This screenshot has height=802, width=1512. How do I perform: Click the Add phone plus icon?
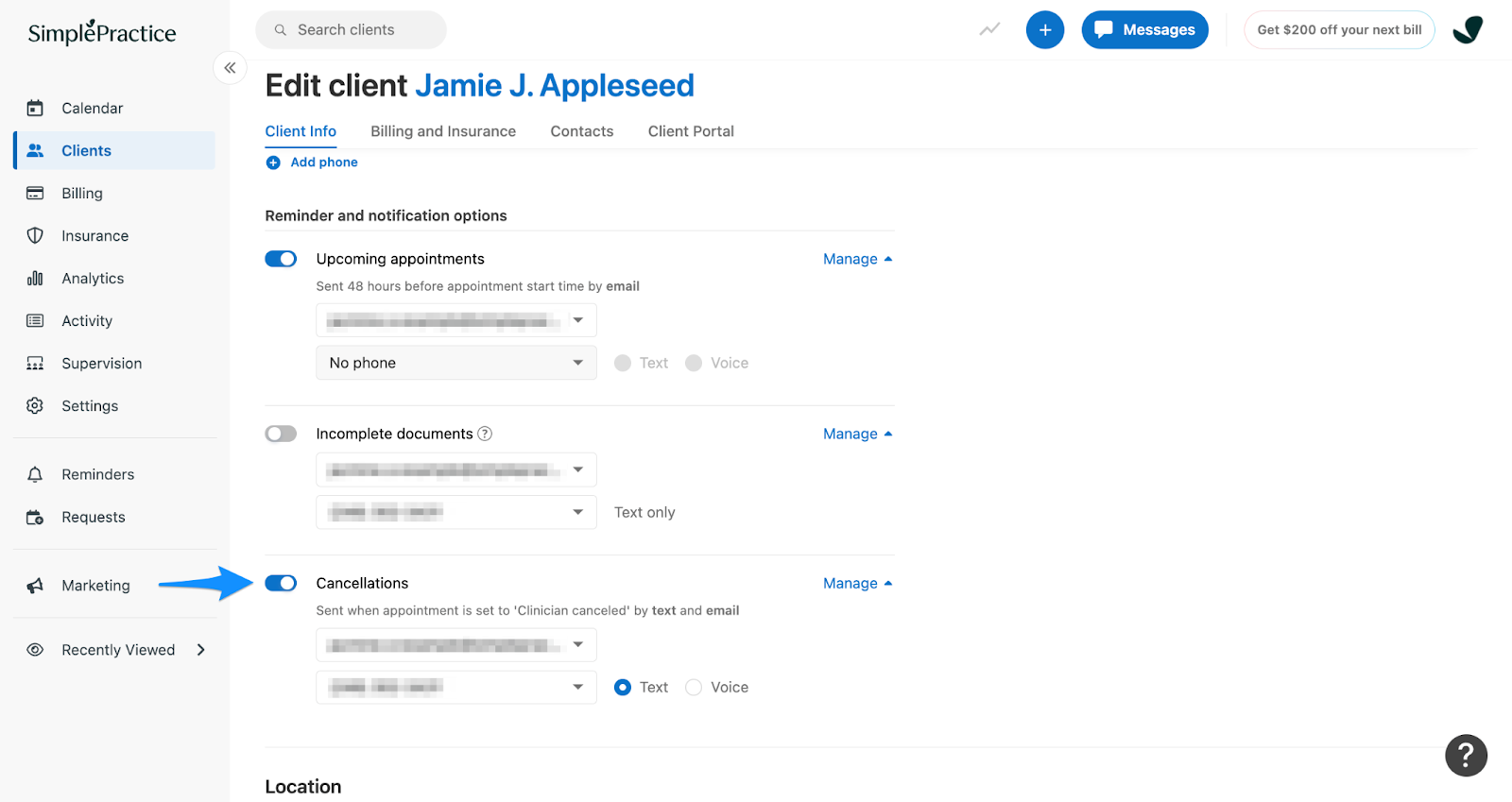pos(273,162)
